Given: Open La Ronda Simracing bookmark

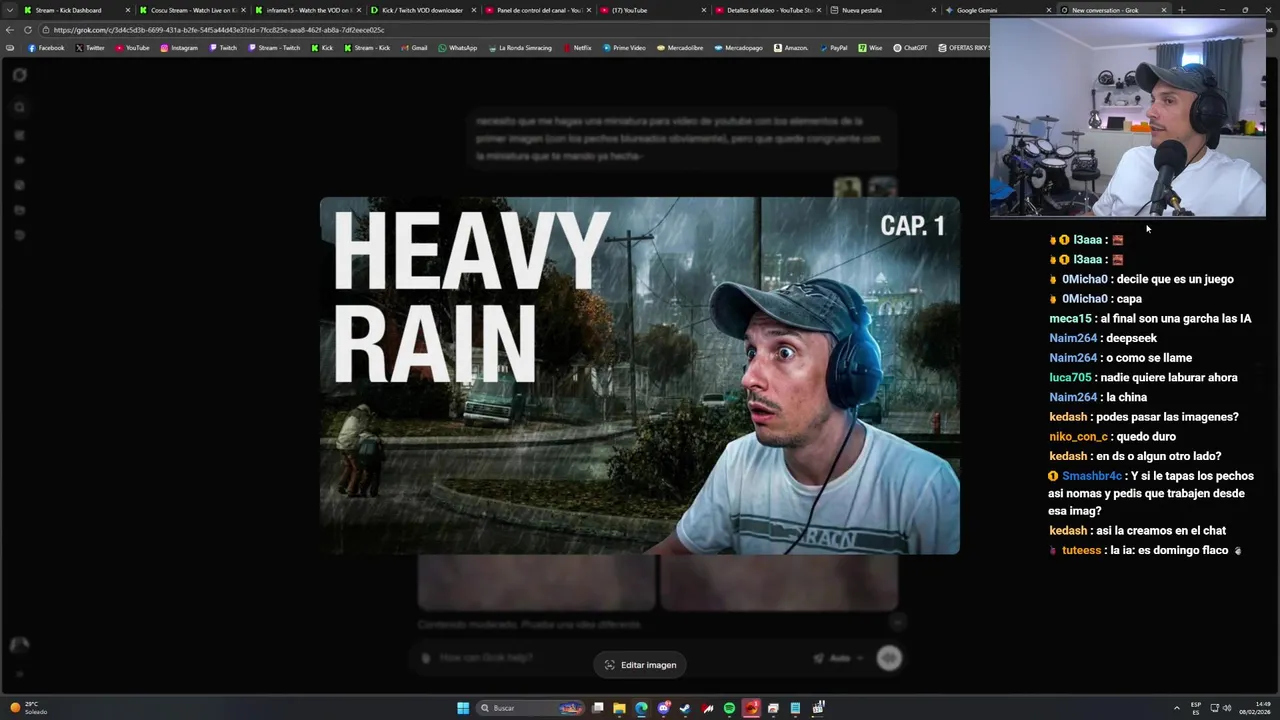Looking at the screenshot, I should coord(520,48).
